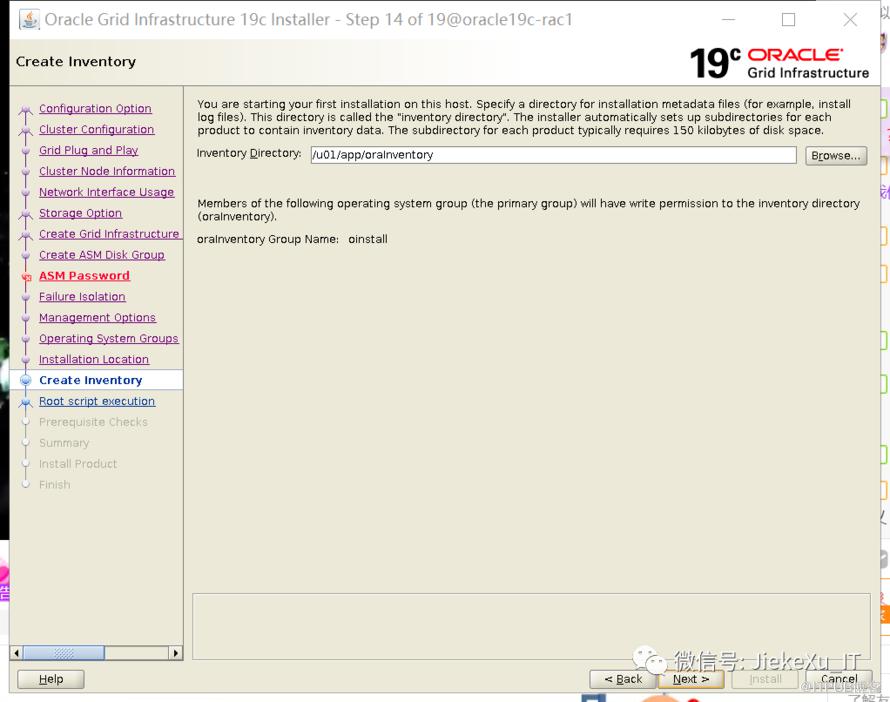The width and height of the screenshot is (890, 702).
Task: Open Operating System Groups step
Action: [108, 339]
